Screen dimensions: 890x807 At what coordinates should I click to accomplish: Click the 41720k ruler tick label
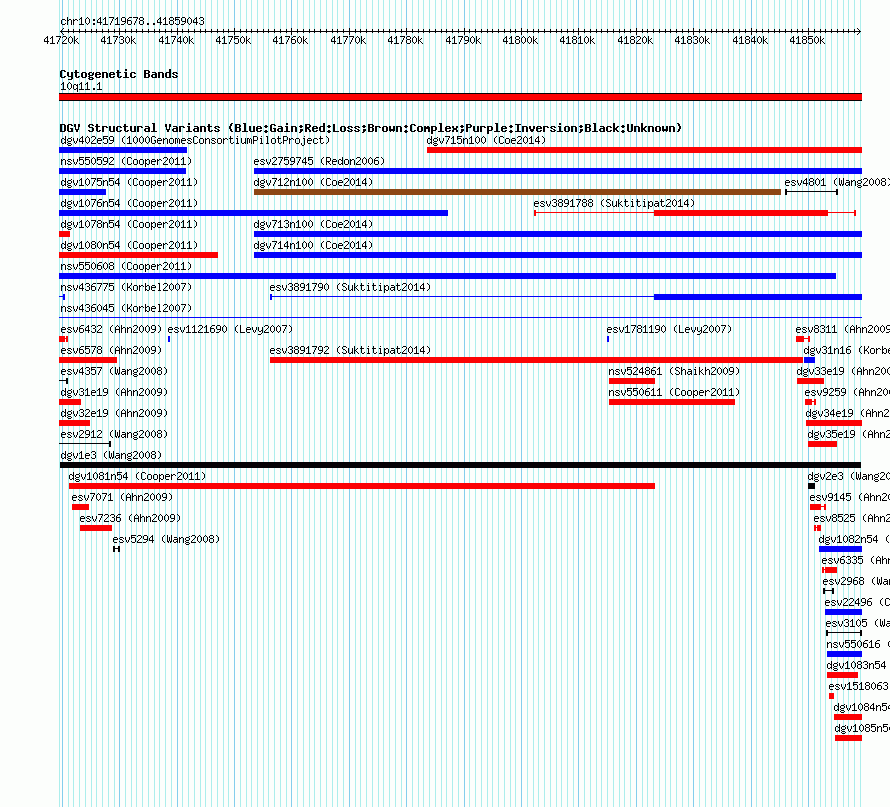pyautogui.click(x=61, y=40)
